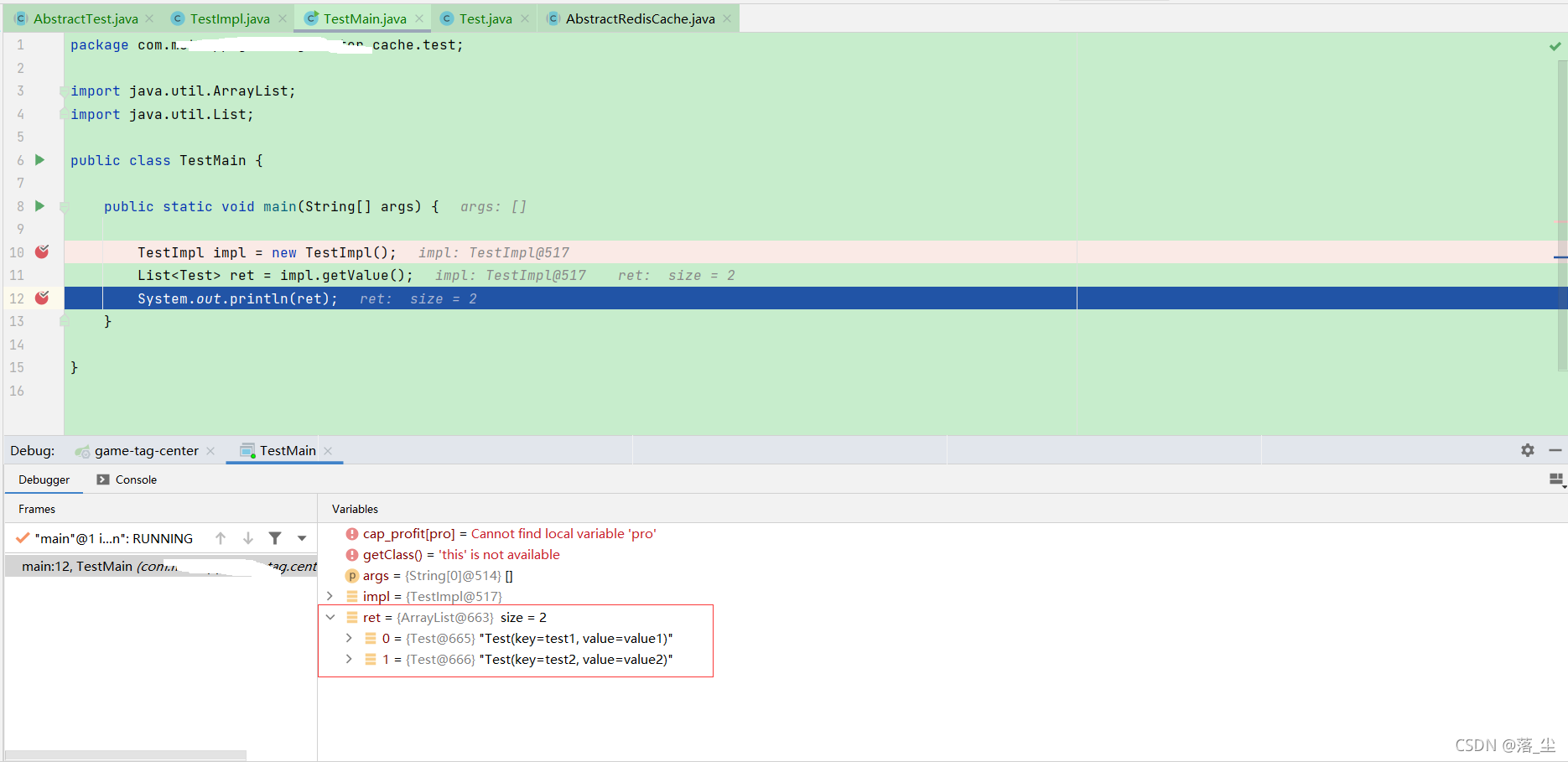
Task: Select the getClass() watch row
Action: pyautogui.click(x=453, y=555)
